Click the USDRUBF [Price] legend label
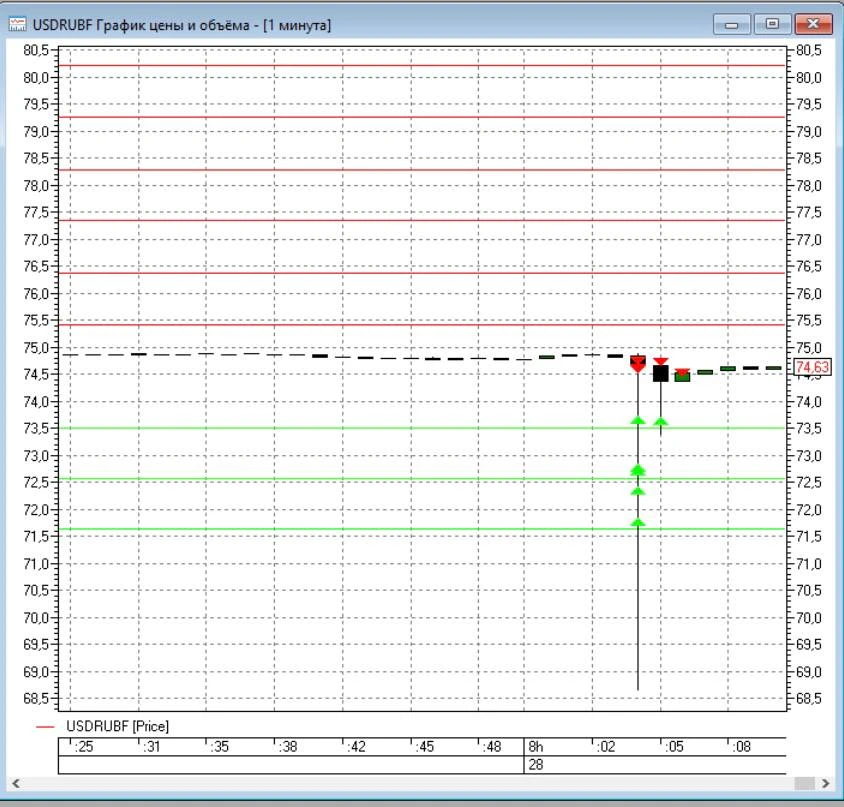This screenshot has width=844, height=807. click(x=117, y=726)
